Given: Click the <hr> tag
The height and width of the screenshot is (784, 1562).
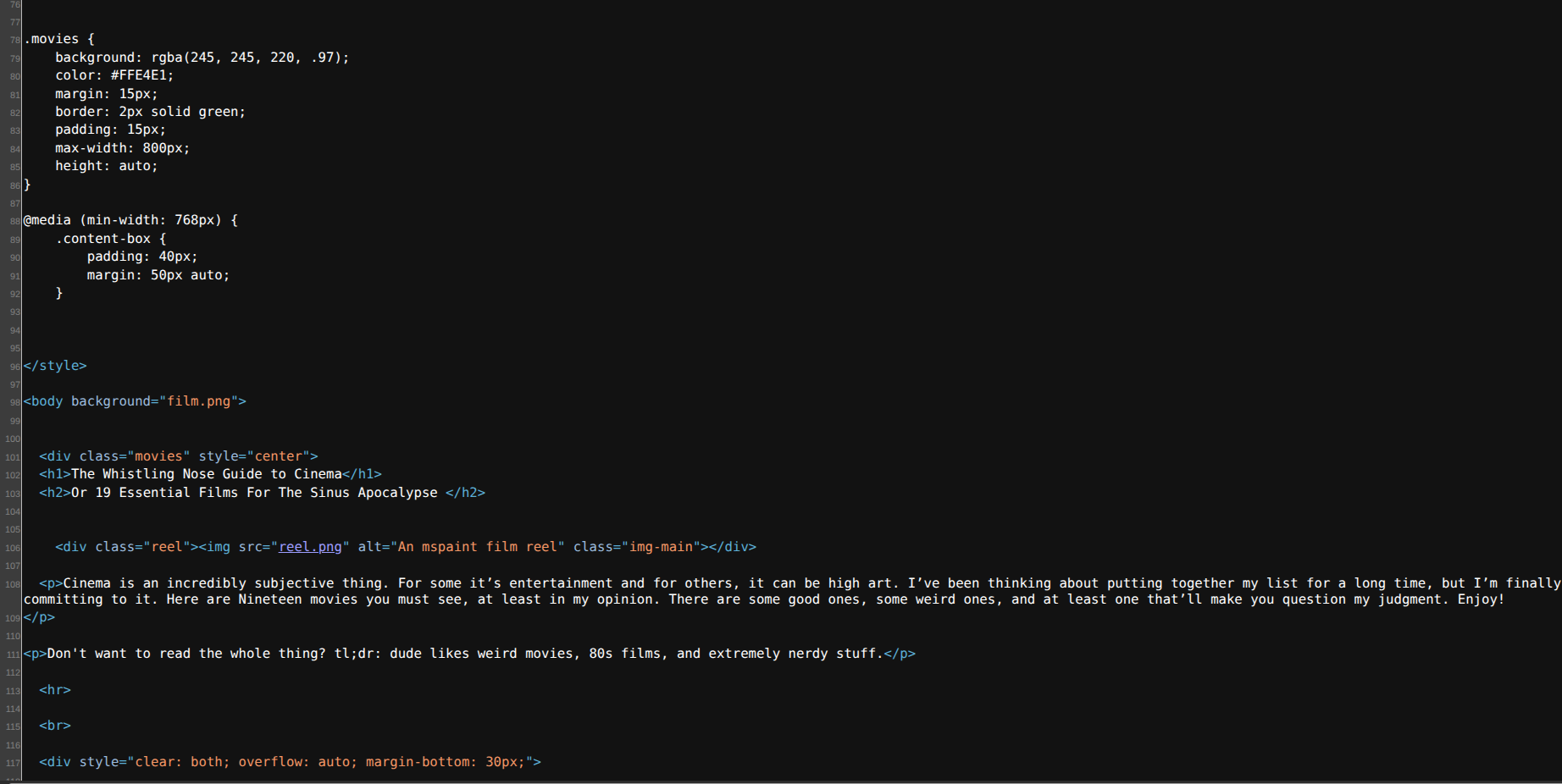Looking at the screenshot, I should pos(55,690).
